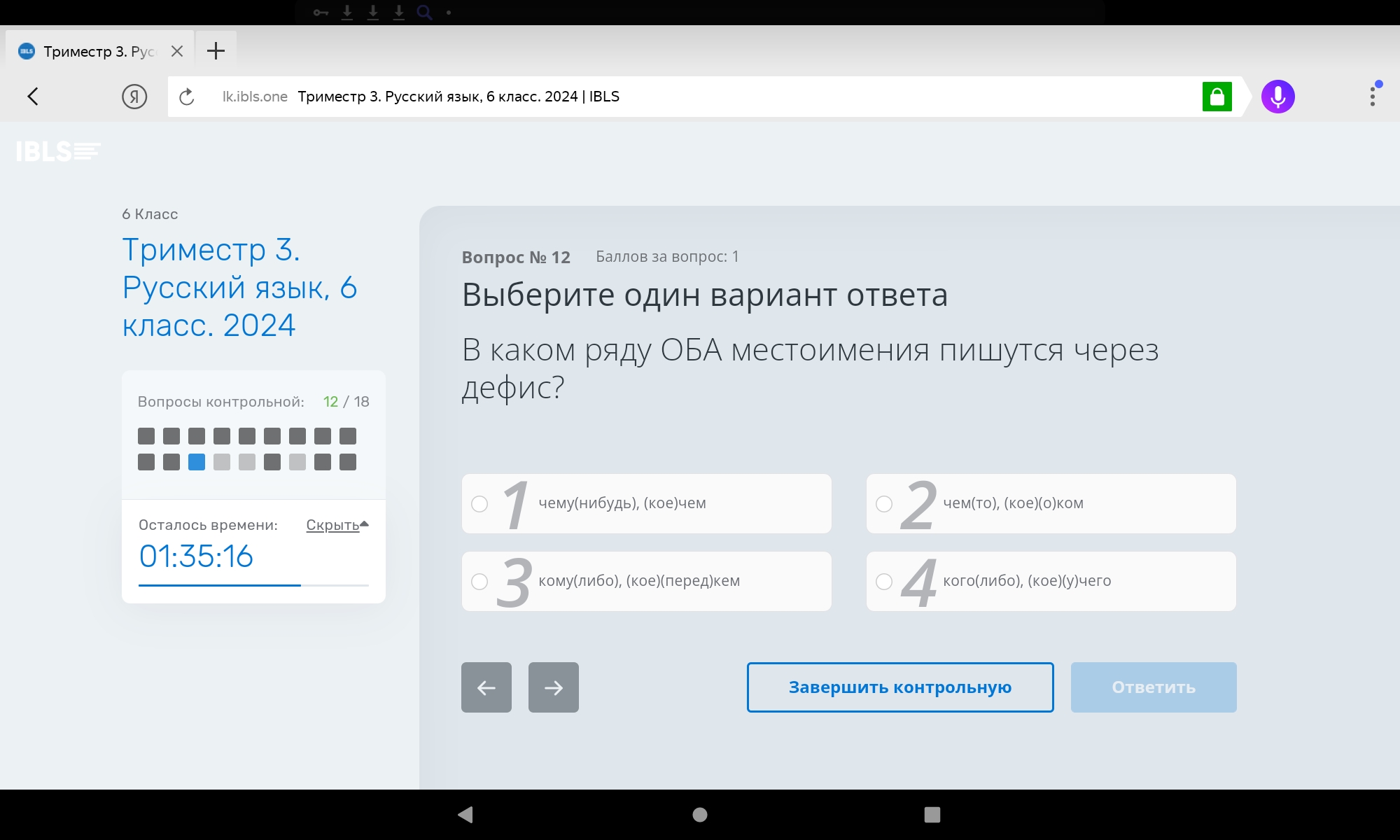Close the Триместр 3 tab
Image resolution: width=1400 pixels, height=840 pixels.
(177, 51)
